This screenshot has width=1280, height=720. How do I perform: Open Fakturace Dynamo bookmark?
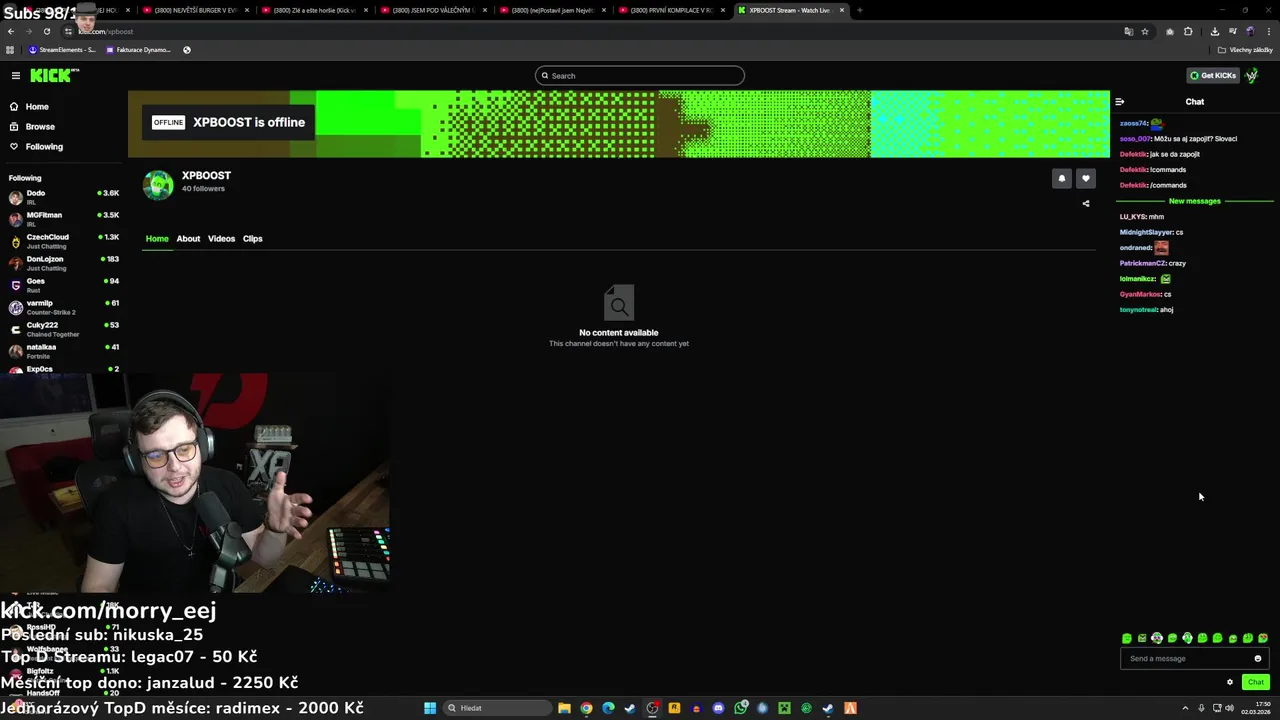pos(138,49)
